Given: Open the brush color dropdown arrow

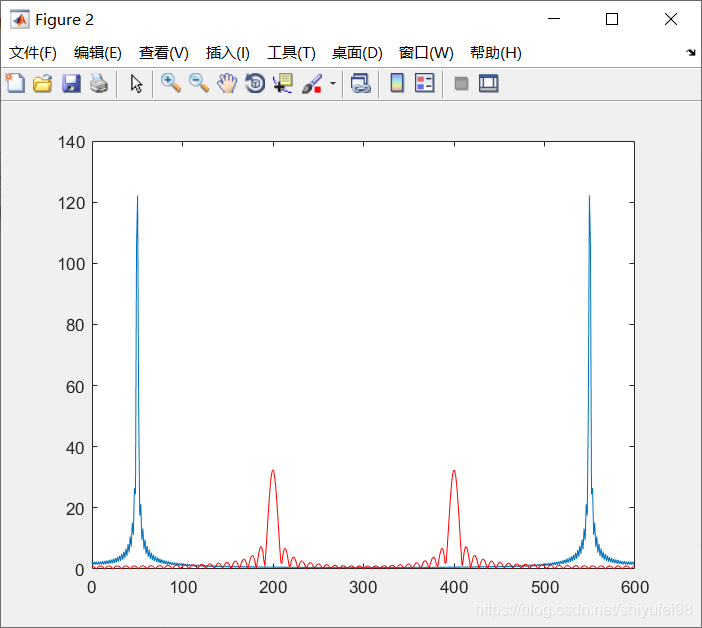Looking at the screenshot, I should (x=333, y=84).
